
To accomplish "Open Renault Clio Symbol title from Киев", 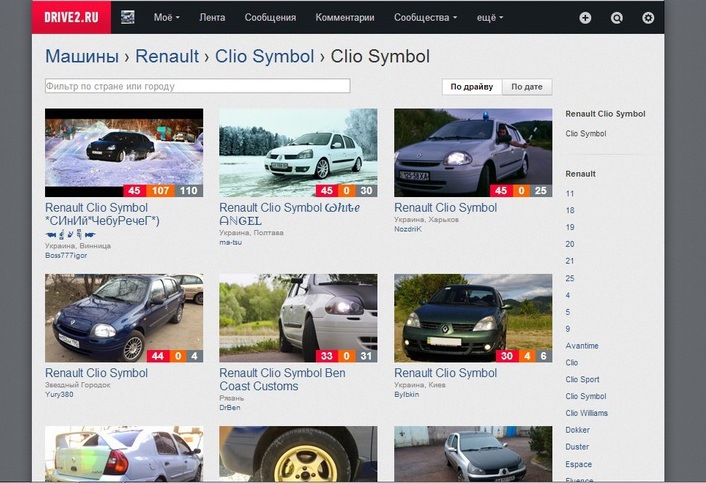I will click(x=445, y=373).
